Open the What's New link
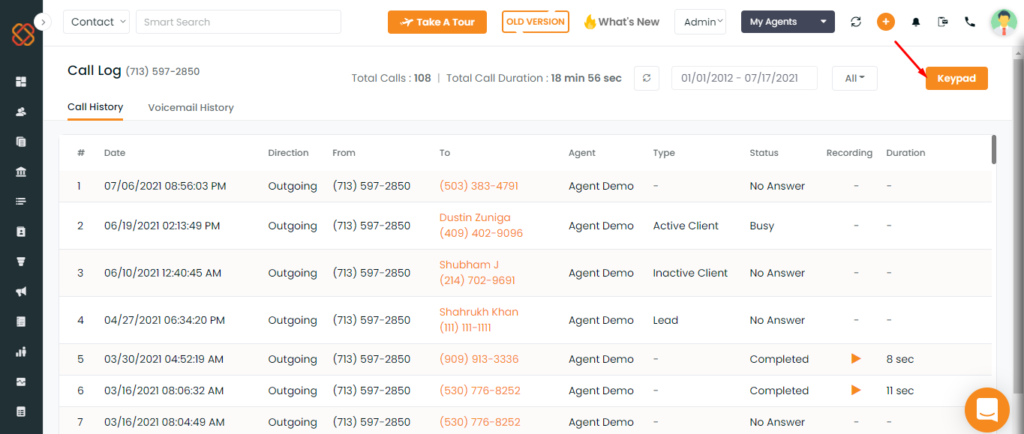Screen dimensions: 1024x434 621,22
